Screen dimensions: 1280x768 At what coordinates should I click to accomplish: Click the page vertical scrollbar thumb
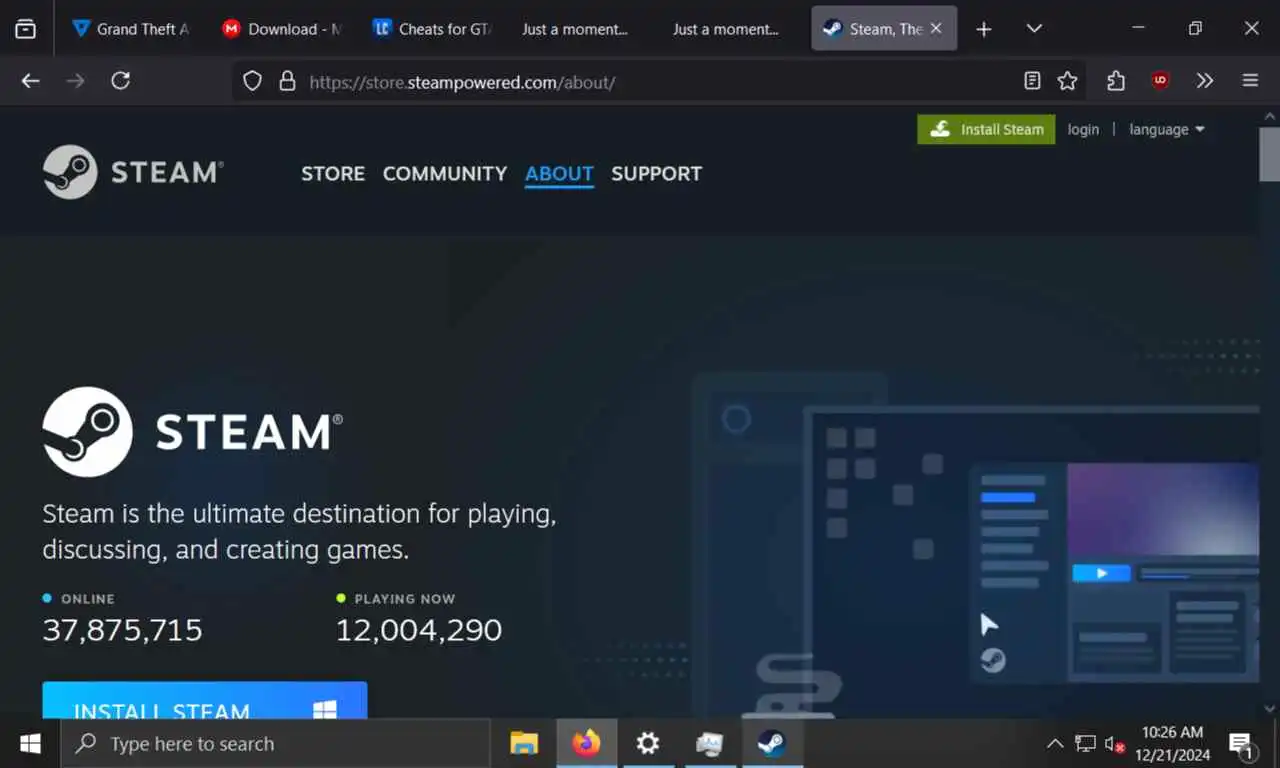pos(1270,155)
